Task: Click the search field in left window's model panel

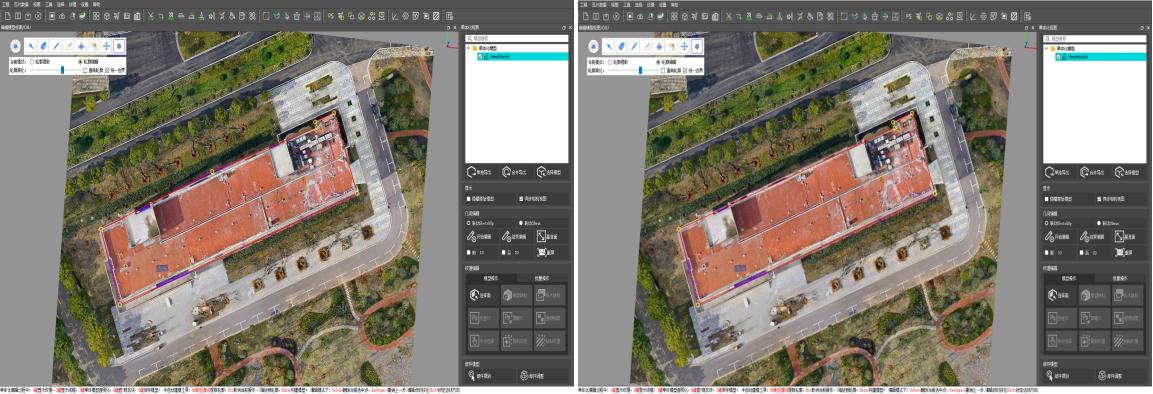Action: [517, 39]
